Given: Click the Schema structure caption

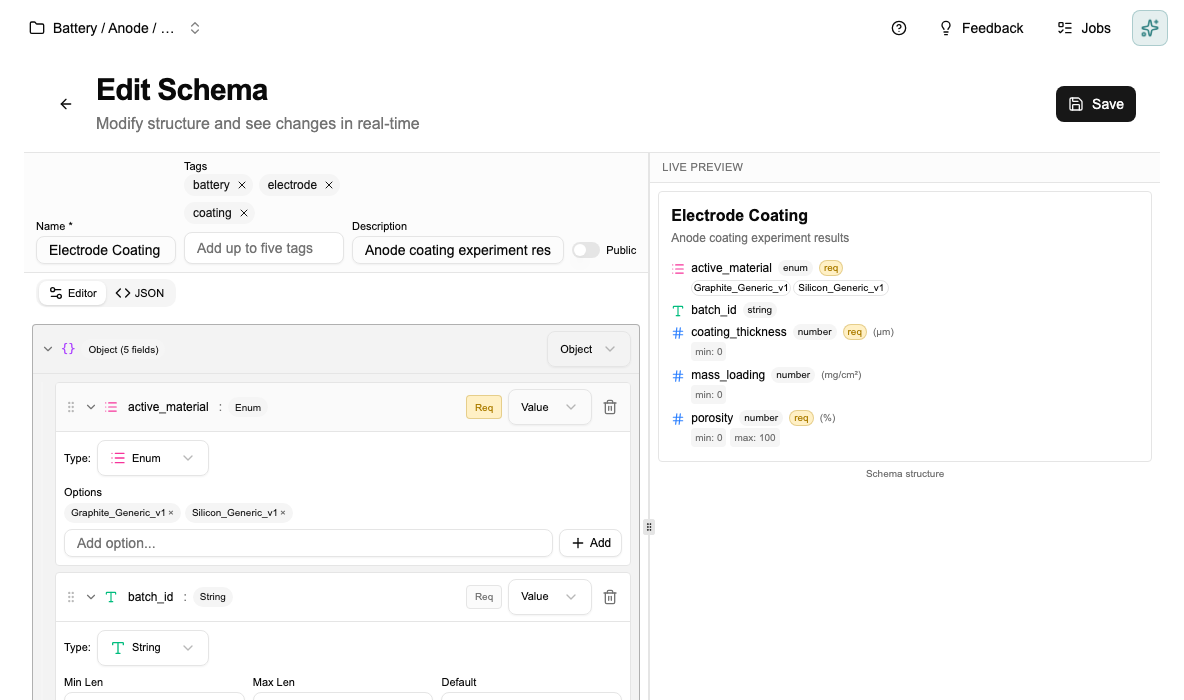Looking at the screenshot, I should [x=905, y=474].
